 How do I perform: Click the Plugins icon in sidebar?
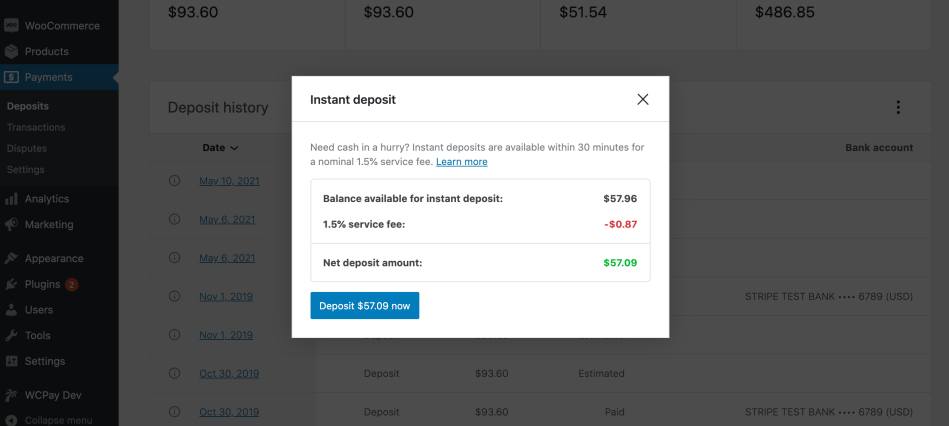coord(11,284)
